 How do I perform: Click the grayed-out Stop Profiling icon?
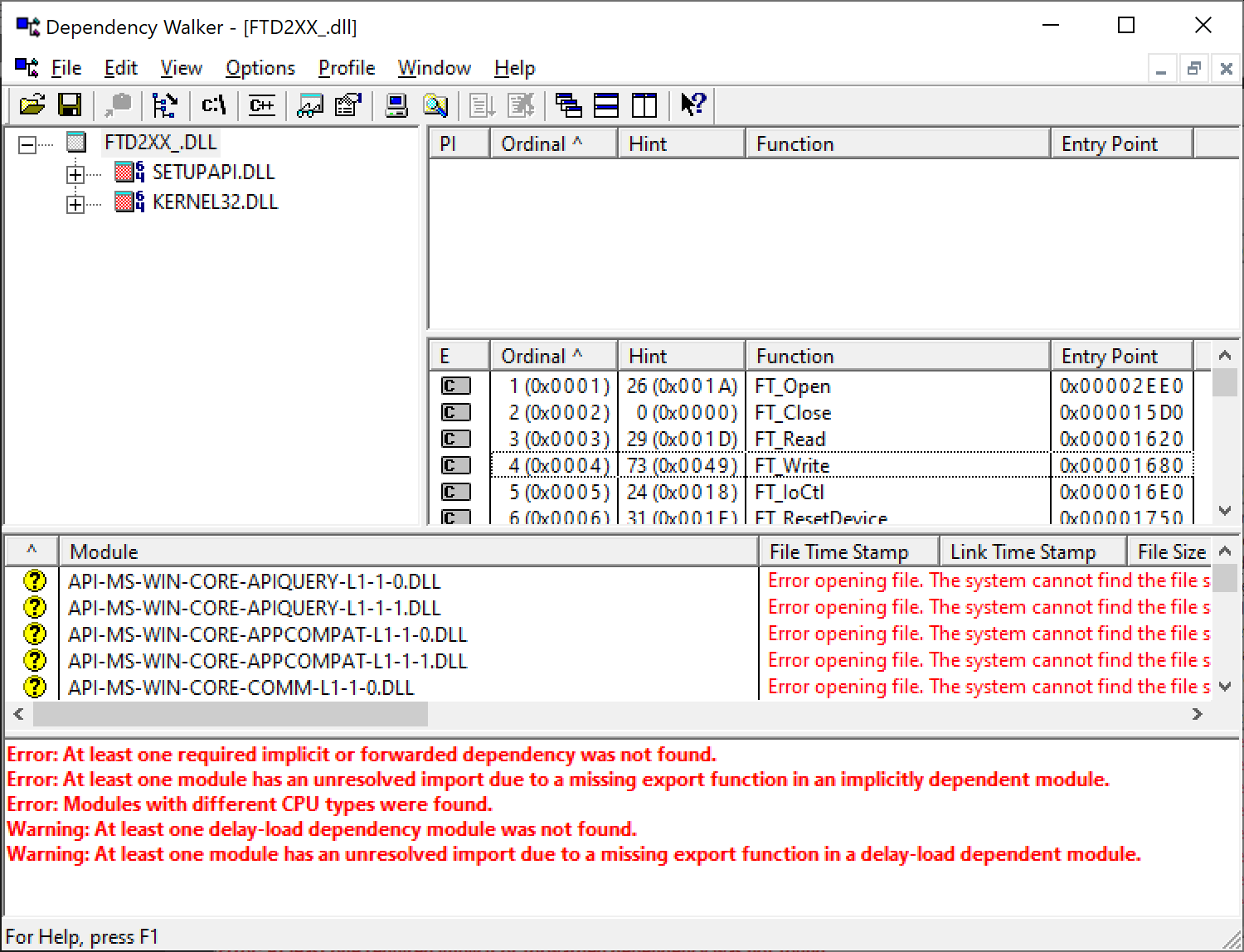coord(521,105)
